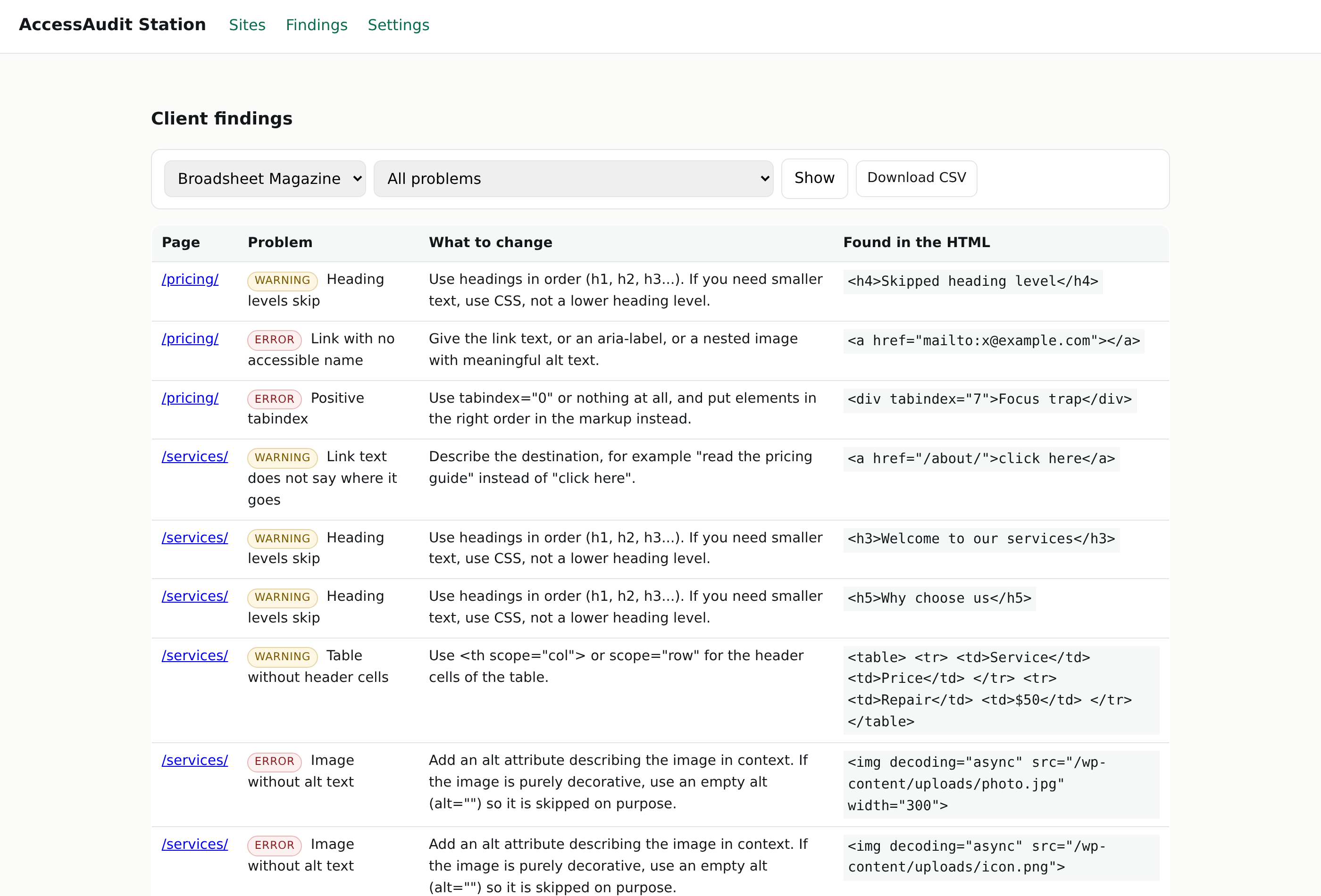Select the div tabindex="7" Focus trap snippet
This screenshot has width=1321, height=896.
pos(989,399)
